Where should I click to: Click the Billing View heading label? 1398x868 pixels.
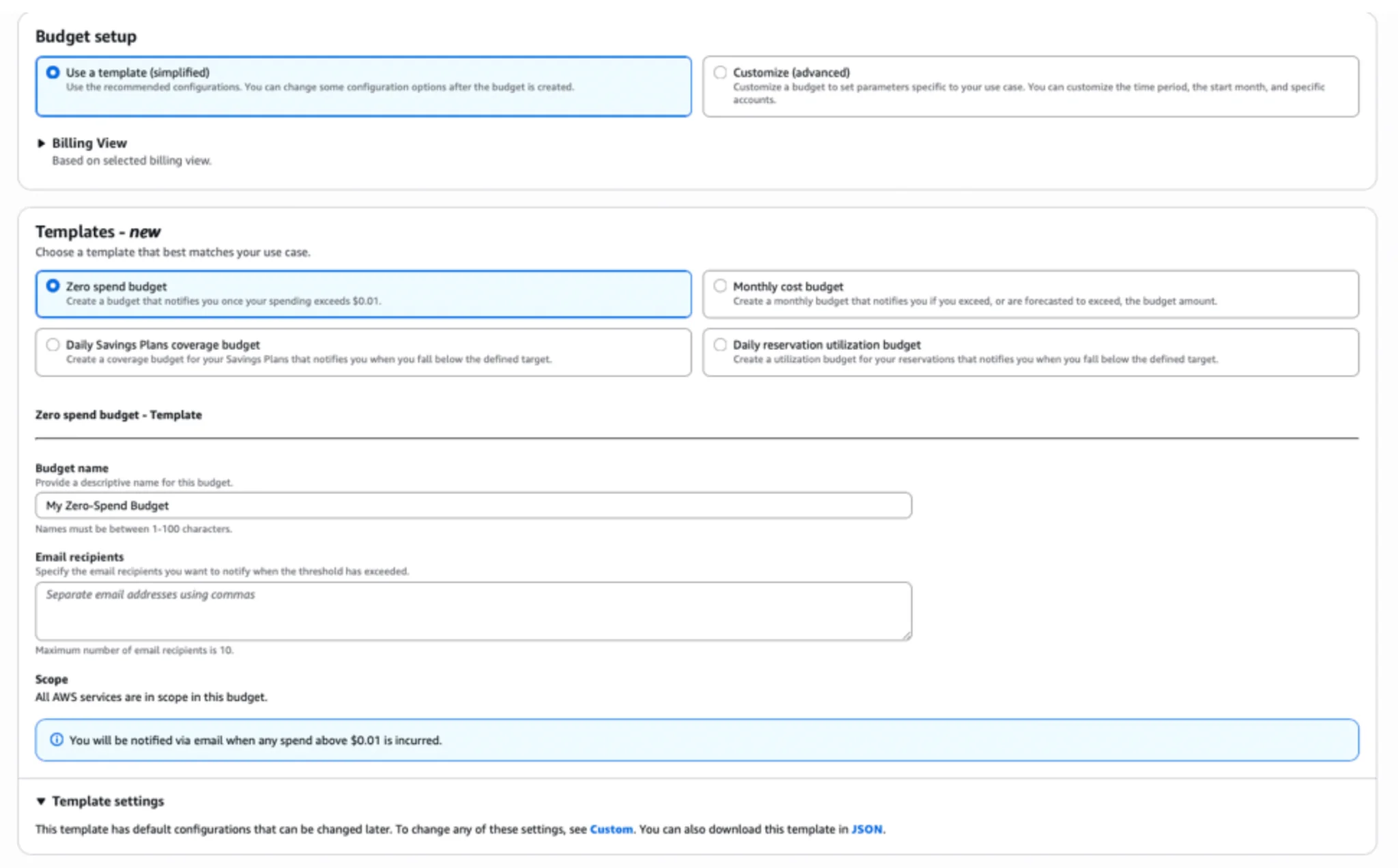click(89, 143)
